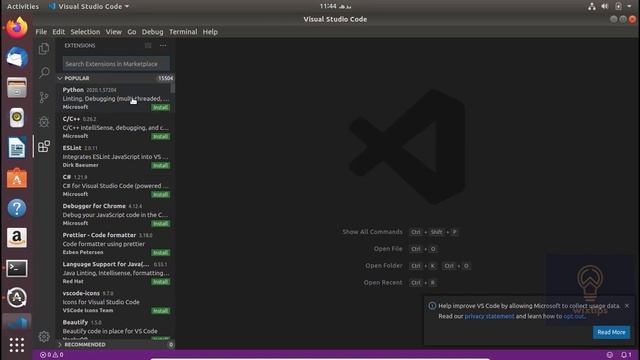Open the Explorer view in activity bar
Viewport: 640px width, 360px height.
point(44,49)
